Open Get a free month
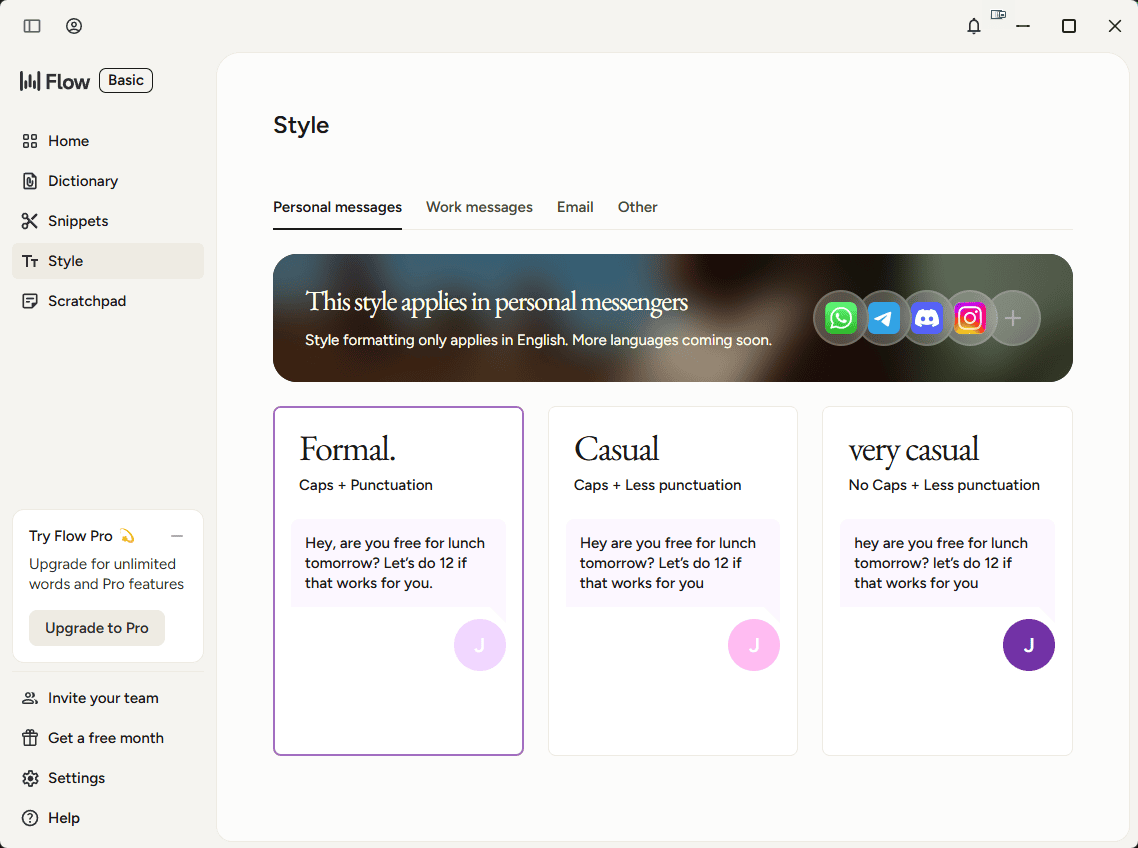Image resolution: width=1138 pixels, height=848 pixels. point(105,738)
